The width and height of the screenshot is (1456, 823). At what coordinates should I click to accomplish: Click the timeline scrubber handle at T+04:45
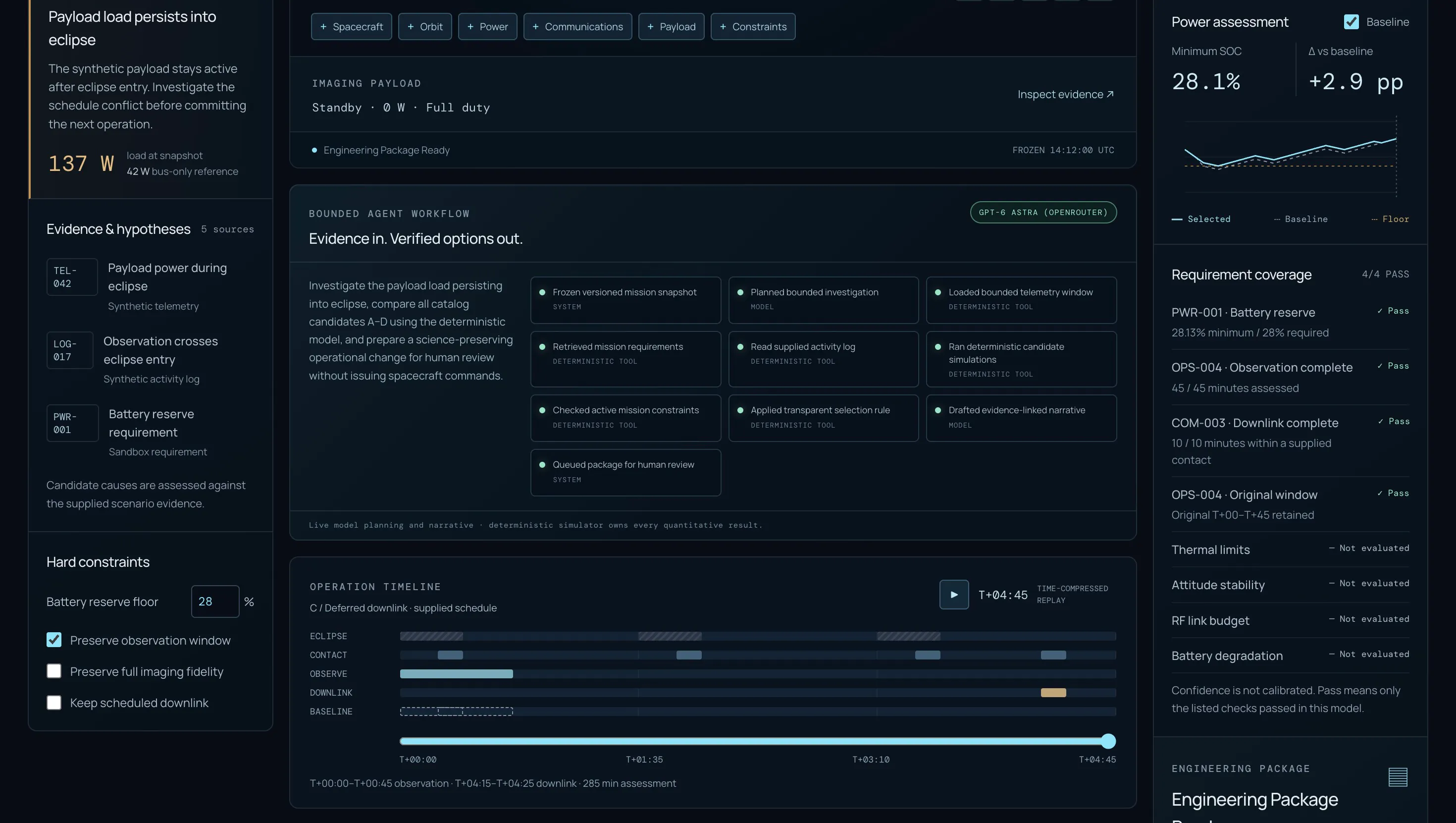pos(1108,741)
